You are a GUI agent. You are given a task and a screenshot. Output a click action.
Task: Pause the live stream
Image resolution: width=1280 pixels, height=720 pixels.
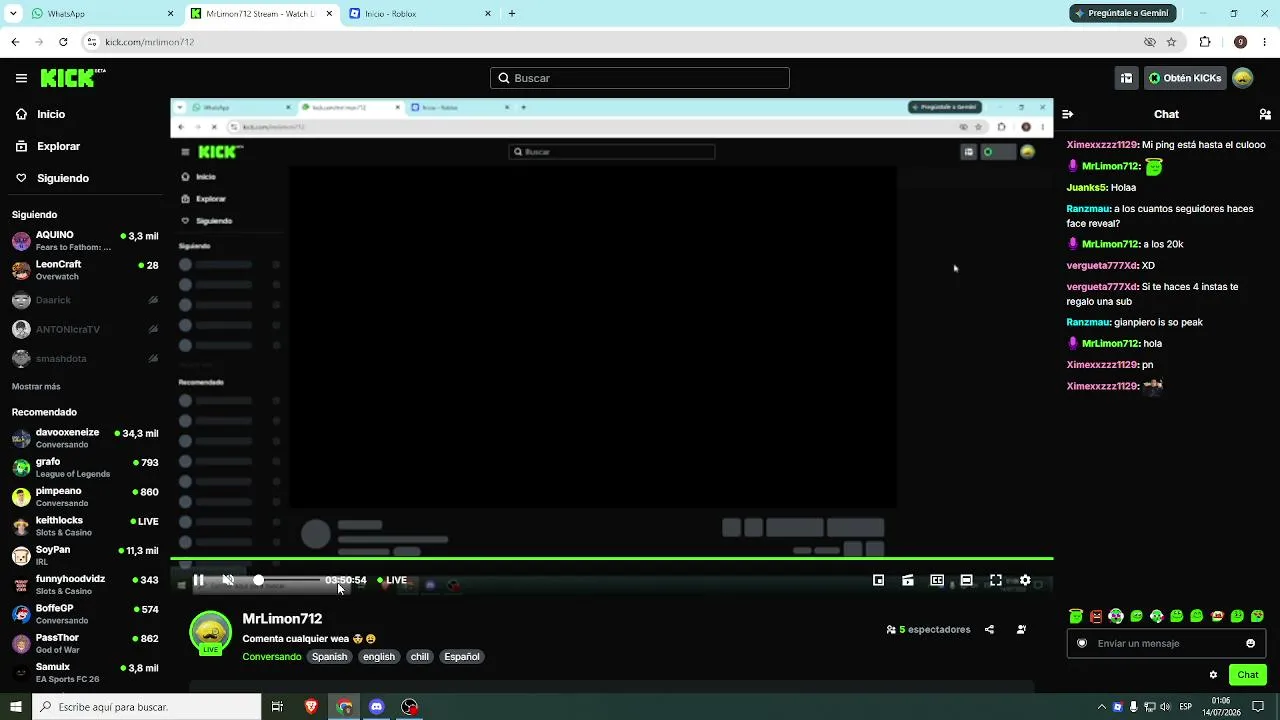(199, 580)
